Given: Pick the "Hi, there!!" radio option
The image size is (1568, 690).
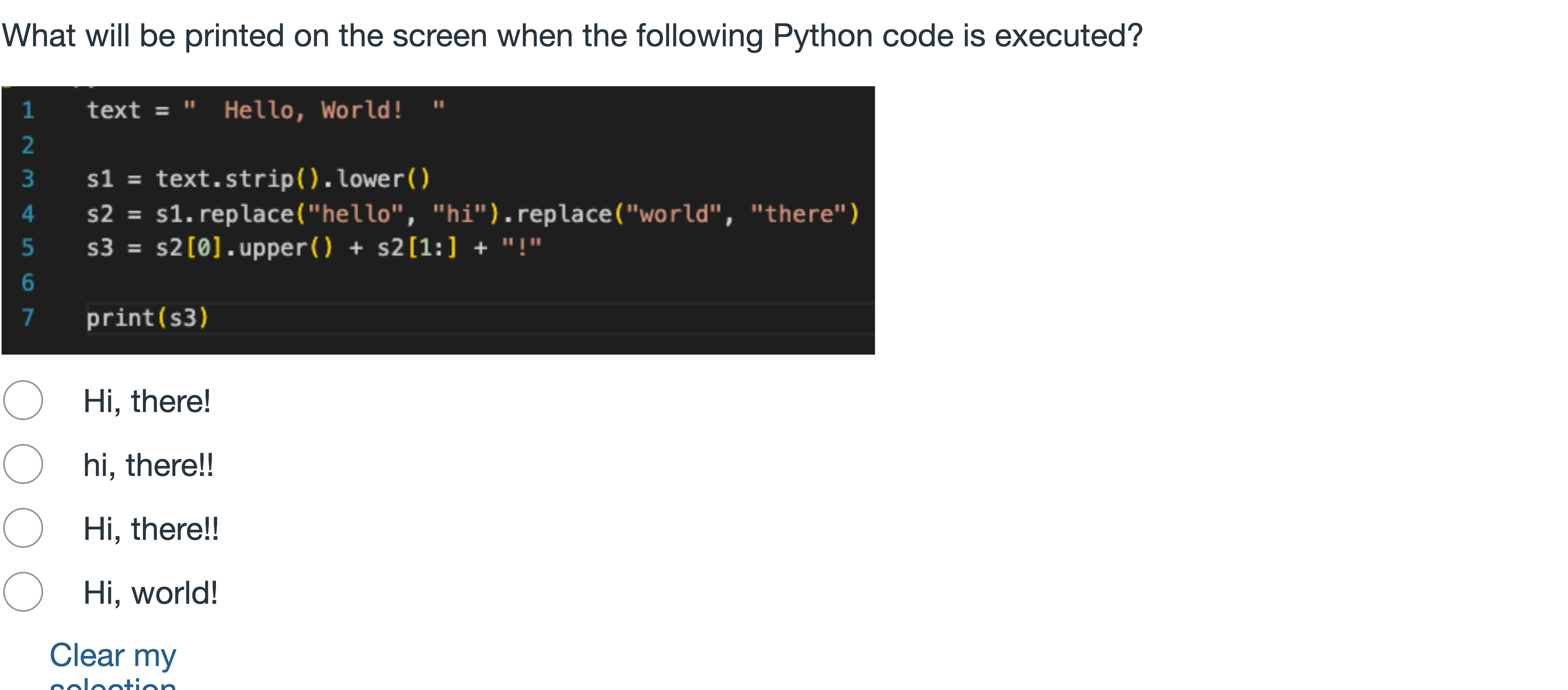Looking at the screenshot, I should (23, 528).
